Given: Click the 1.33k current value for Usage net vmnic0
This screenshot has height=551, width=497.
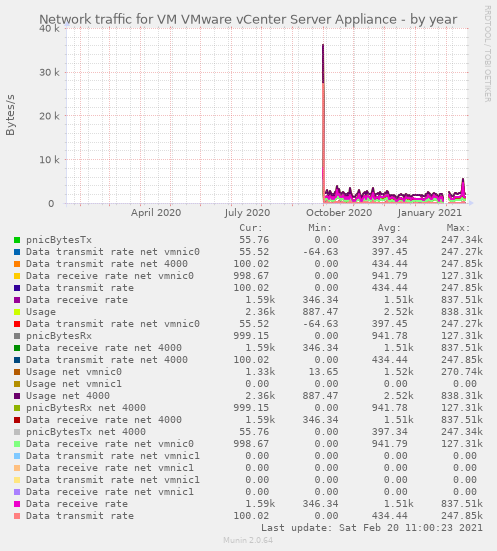Looking at the screenshot, I should tap(260, 372).
